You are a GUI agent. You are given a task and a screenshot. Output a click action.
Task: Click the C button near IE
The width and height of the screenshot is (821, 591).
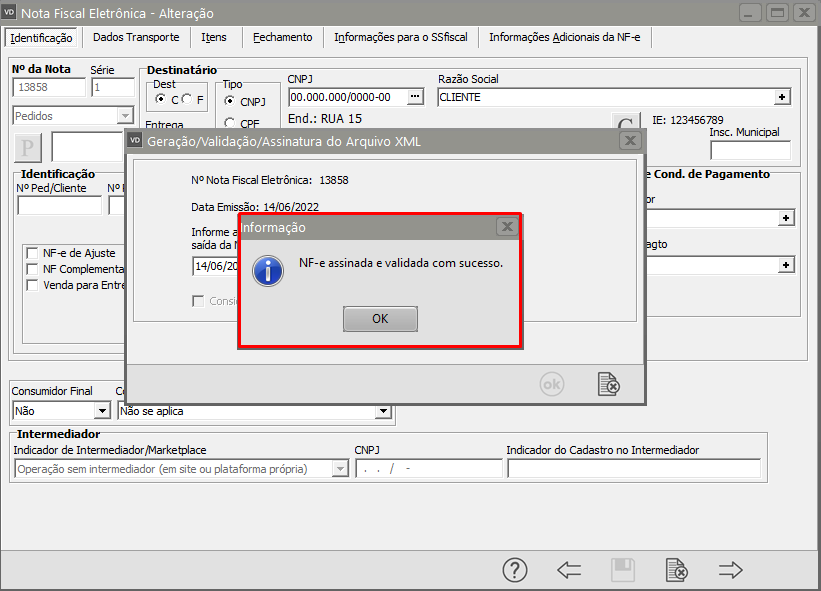626,121
